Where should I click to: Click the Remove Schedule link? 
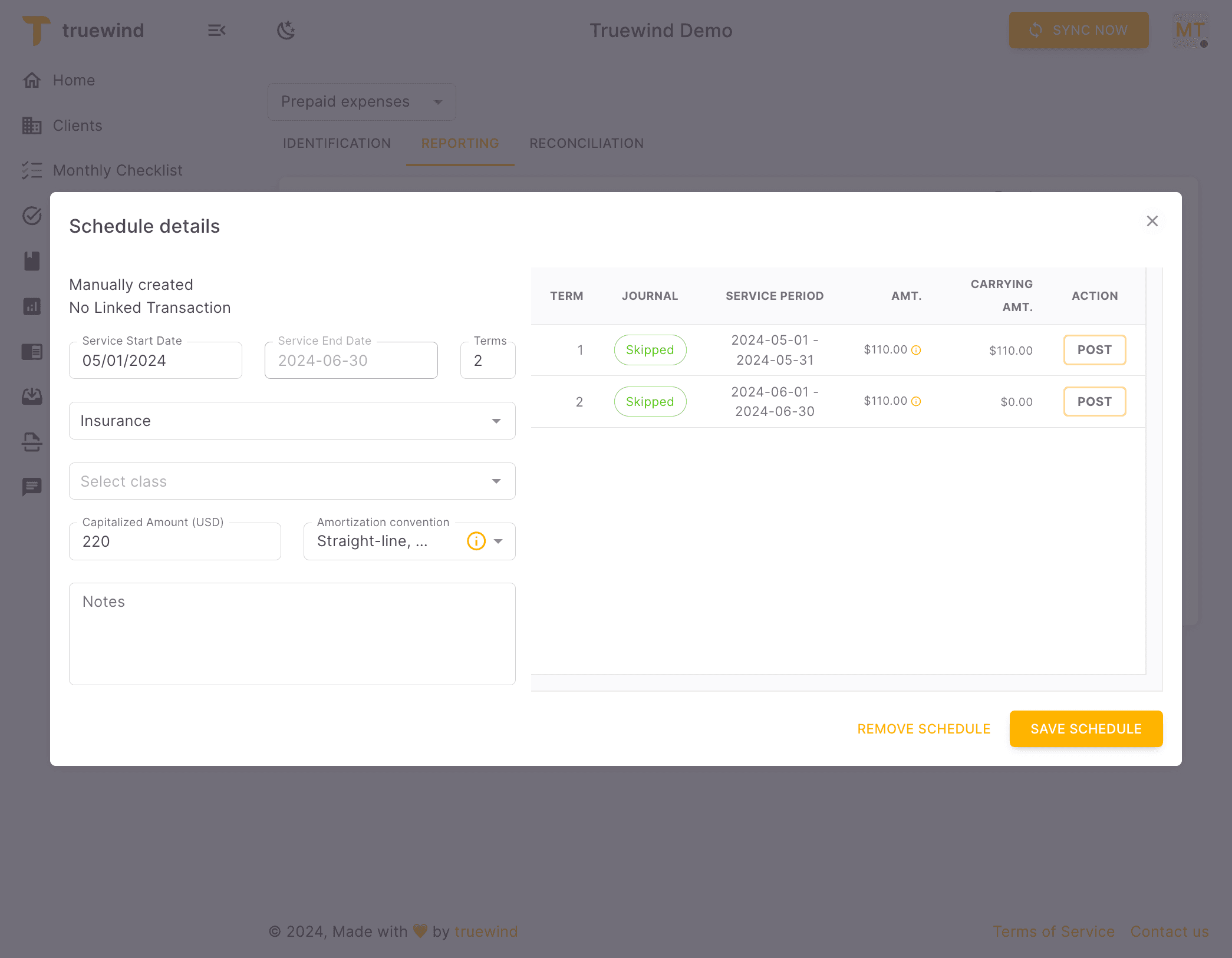[x=924, y=729]
